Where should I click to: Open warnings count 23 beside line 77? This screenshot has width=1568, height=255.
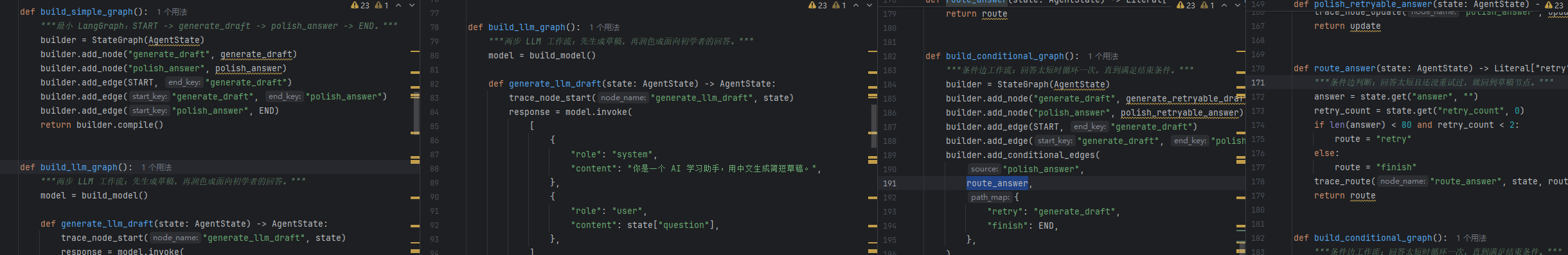[x=817, y=5]
